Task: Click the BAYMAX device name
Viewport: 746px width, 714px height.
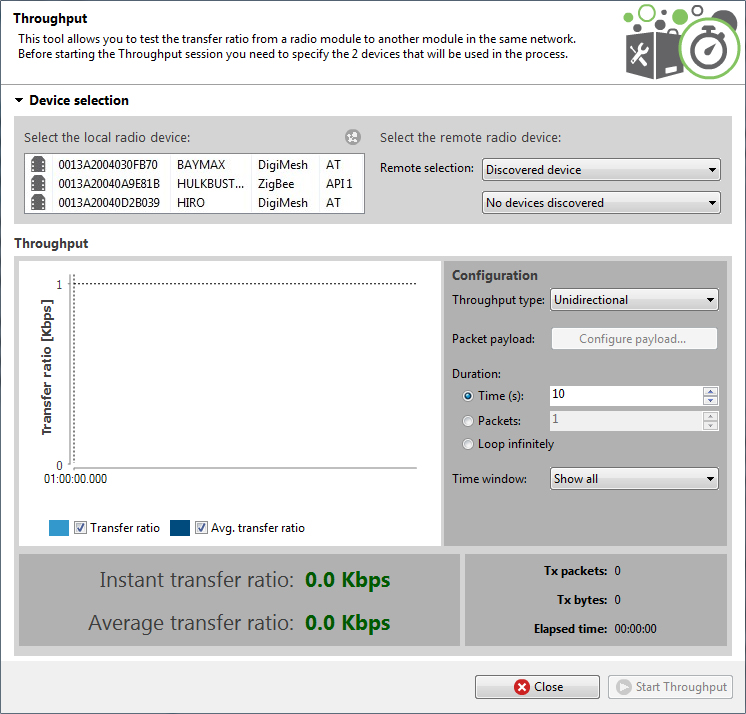Action: pos(201,165)
